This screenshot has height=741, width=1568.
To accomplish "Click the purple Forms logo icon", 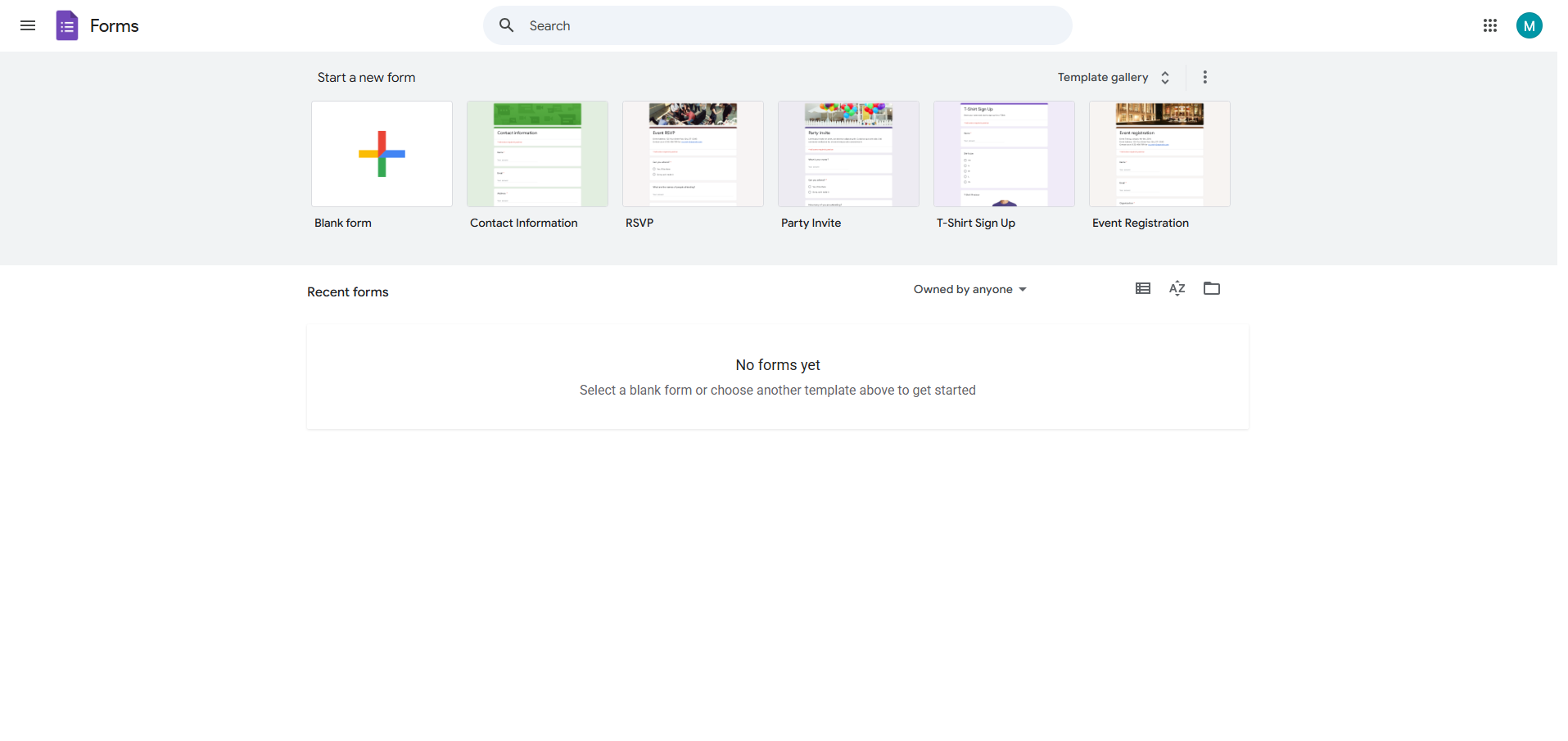I will click(67, 25).
